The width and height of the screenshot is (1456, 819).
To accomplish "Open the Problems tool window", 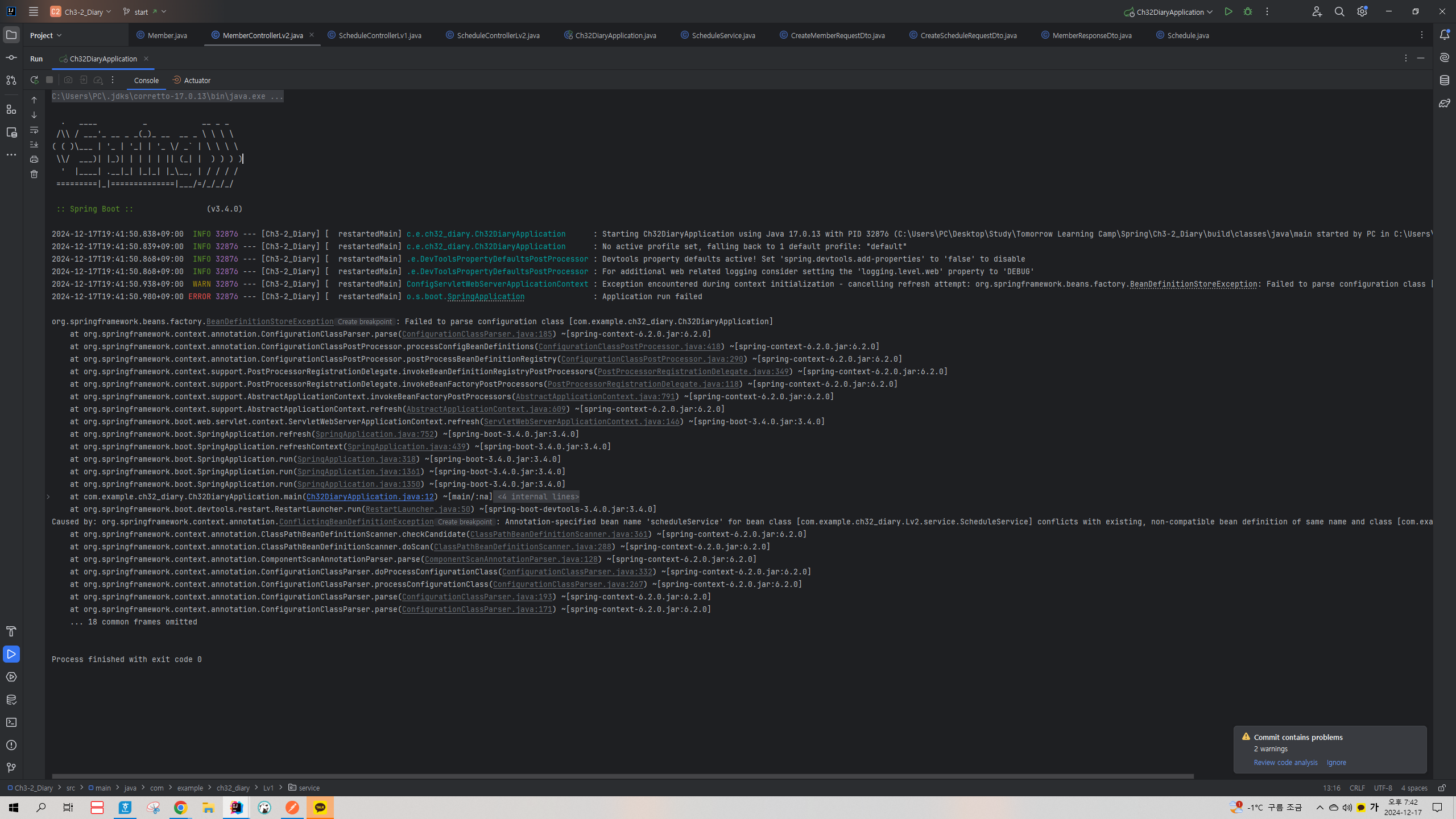I will tap(11, 745).
